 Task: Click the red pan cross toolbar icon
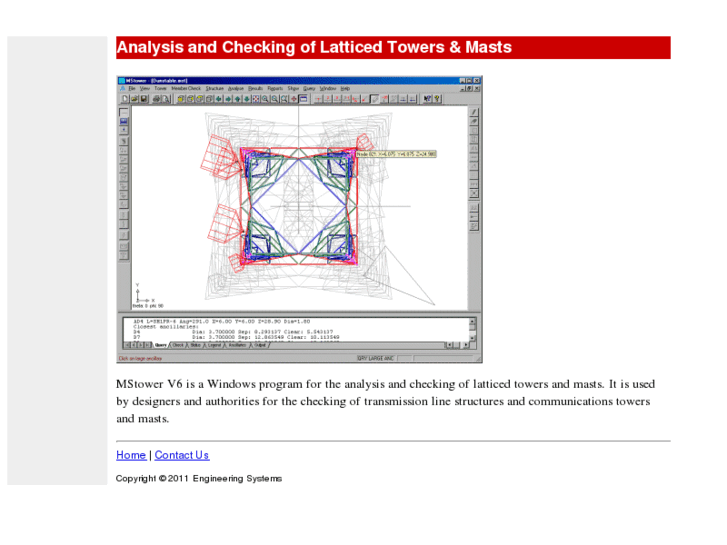[x=294, y=99]
